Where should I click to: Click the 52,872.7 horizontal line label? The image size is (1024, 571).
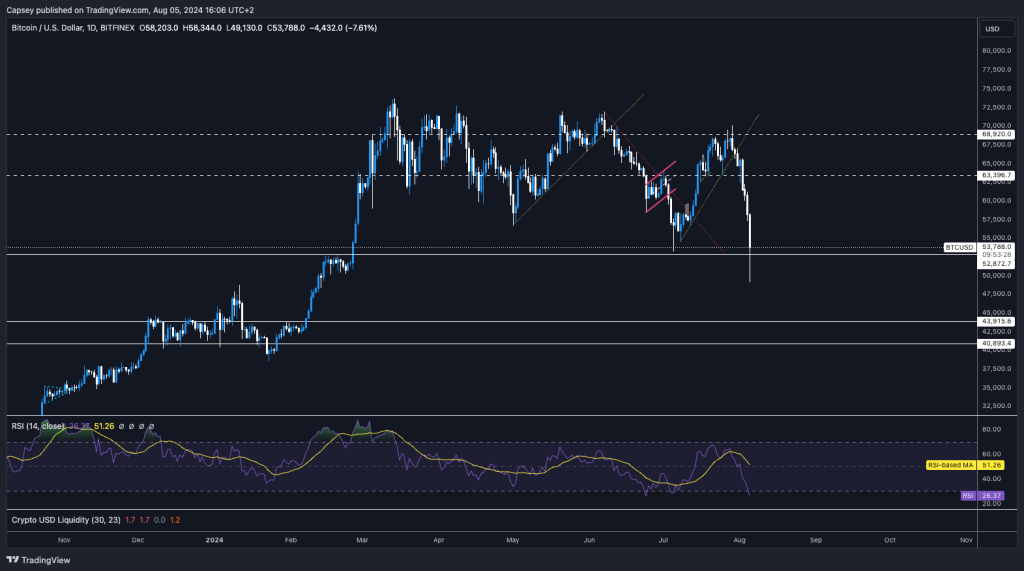pos(997,264)
